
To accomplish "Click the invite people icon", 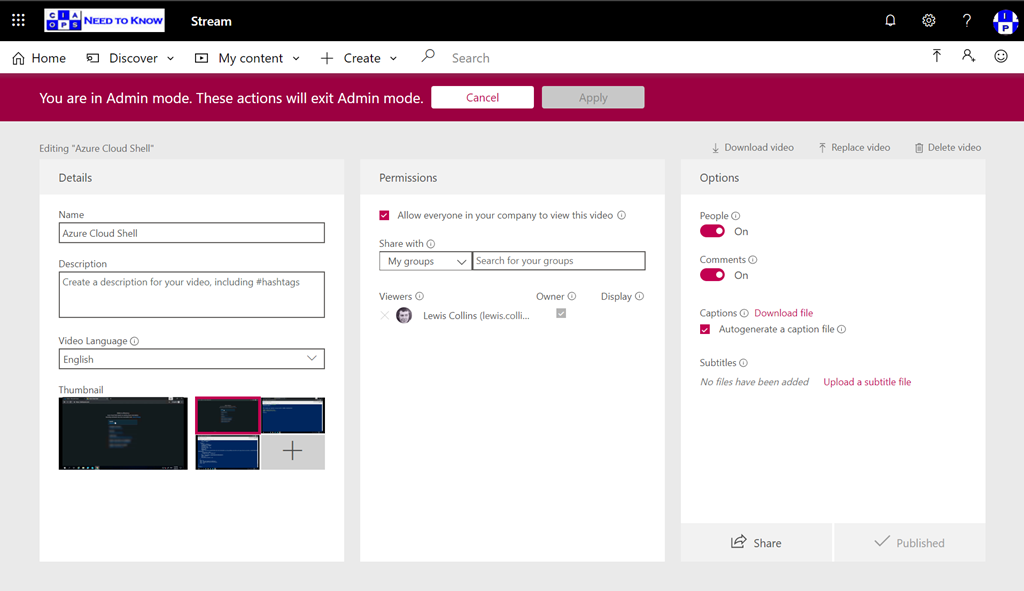I will (x=968, y=57).
